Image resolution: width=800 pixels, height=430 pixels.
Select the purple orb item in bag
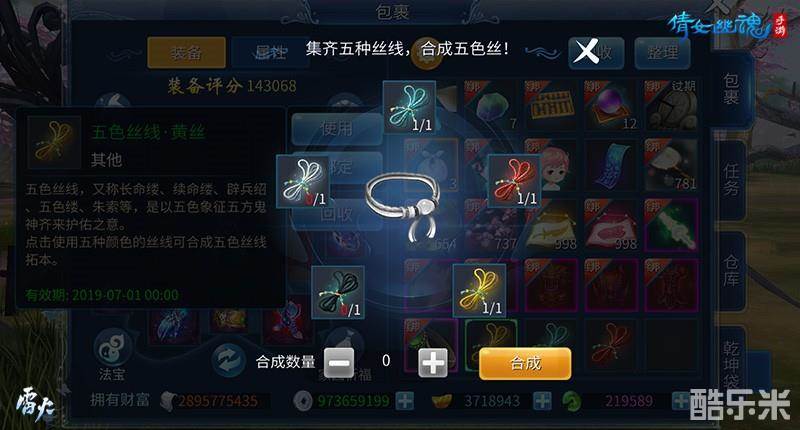[x=609, y=106]
